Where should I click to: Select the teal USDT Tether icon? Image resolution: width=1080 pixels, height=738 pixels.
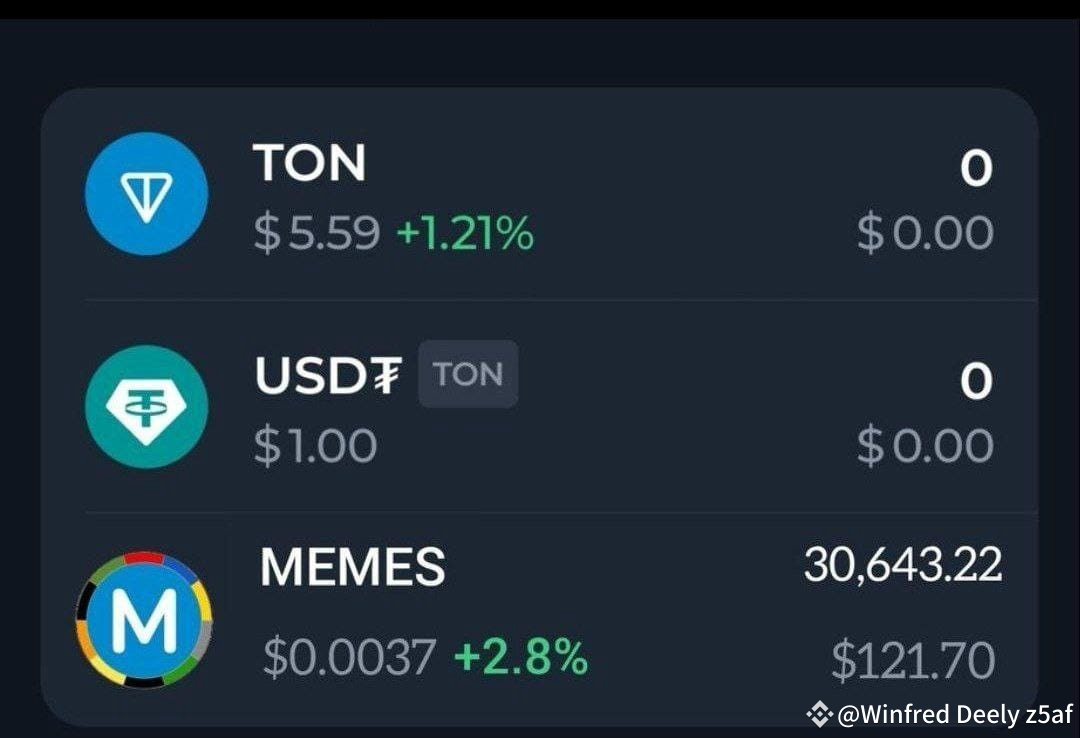[x=146, y=408]
